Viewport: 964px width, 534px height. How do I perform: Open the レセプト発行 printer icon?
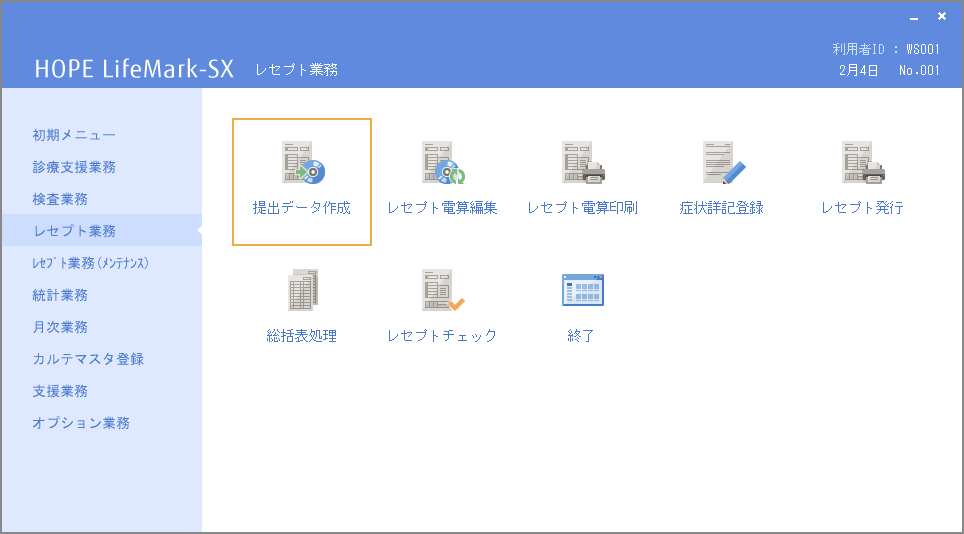tap(863, 162)
